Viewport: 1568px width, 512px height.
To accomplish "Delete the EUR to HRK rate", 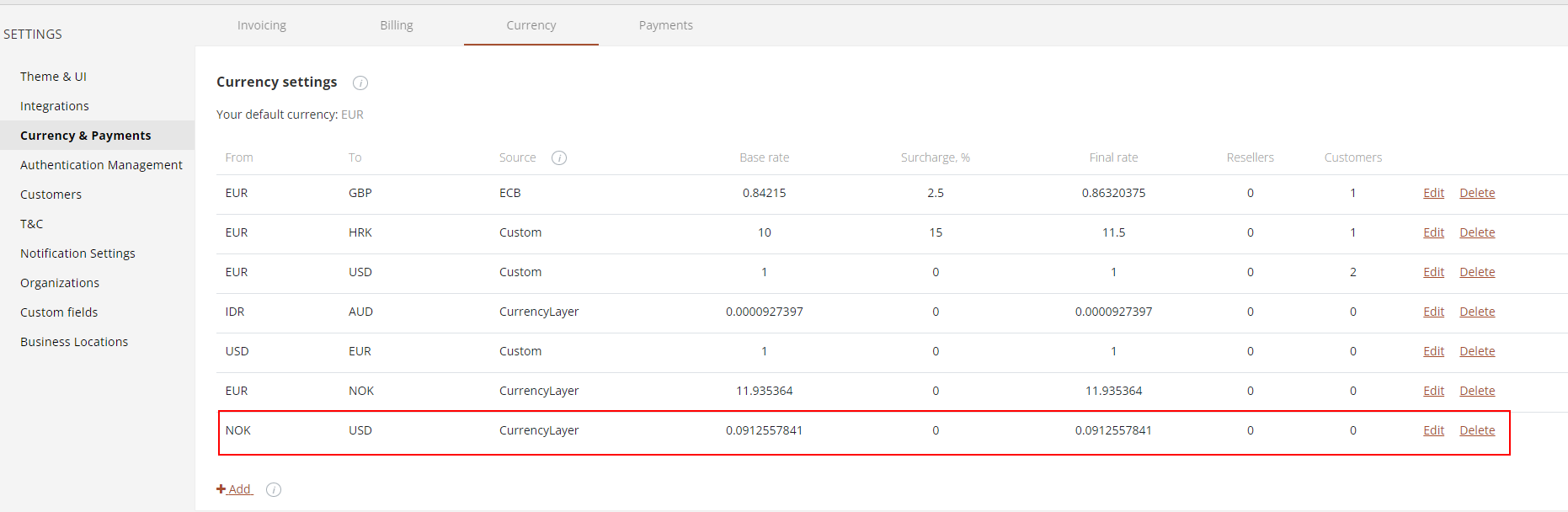I will pos(1477,232).
